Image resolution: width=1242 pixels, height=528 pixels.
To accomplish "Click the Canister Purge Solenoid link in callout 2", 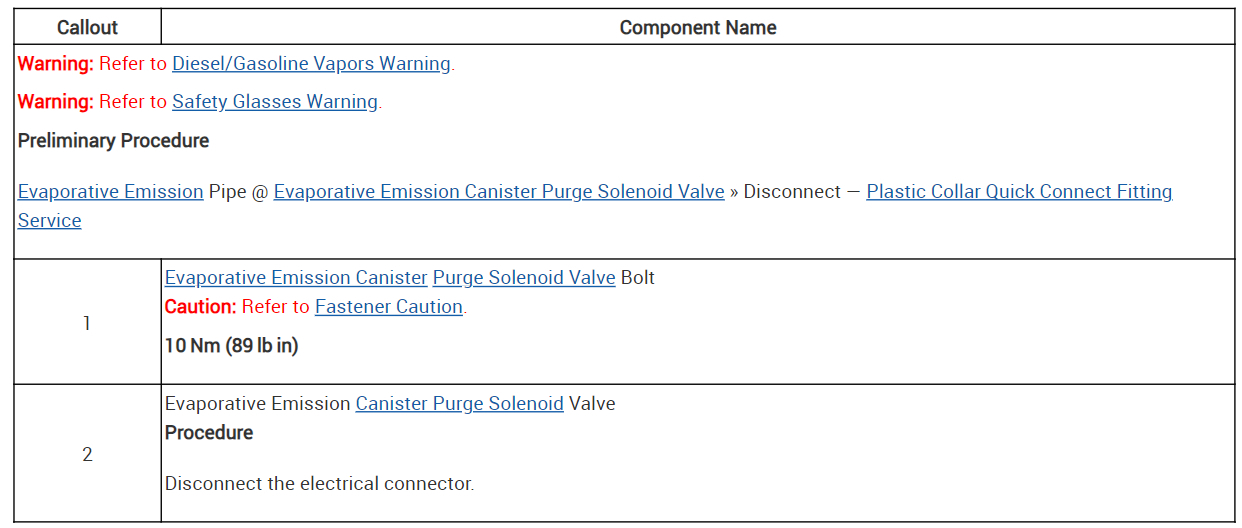I will tap(459, 404).
